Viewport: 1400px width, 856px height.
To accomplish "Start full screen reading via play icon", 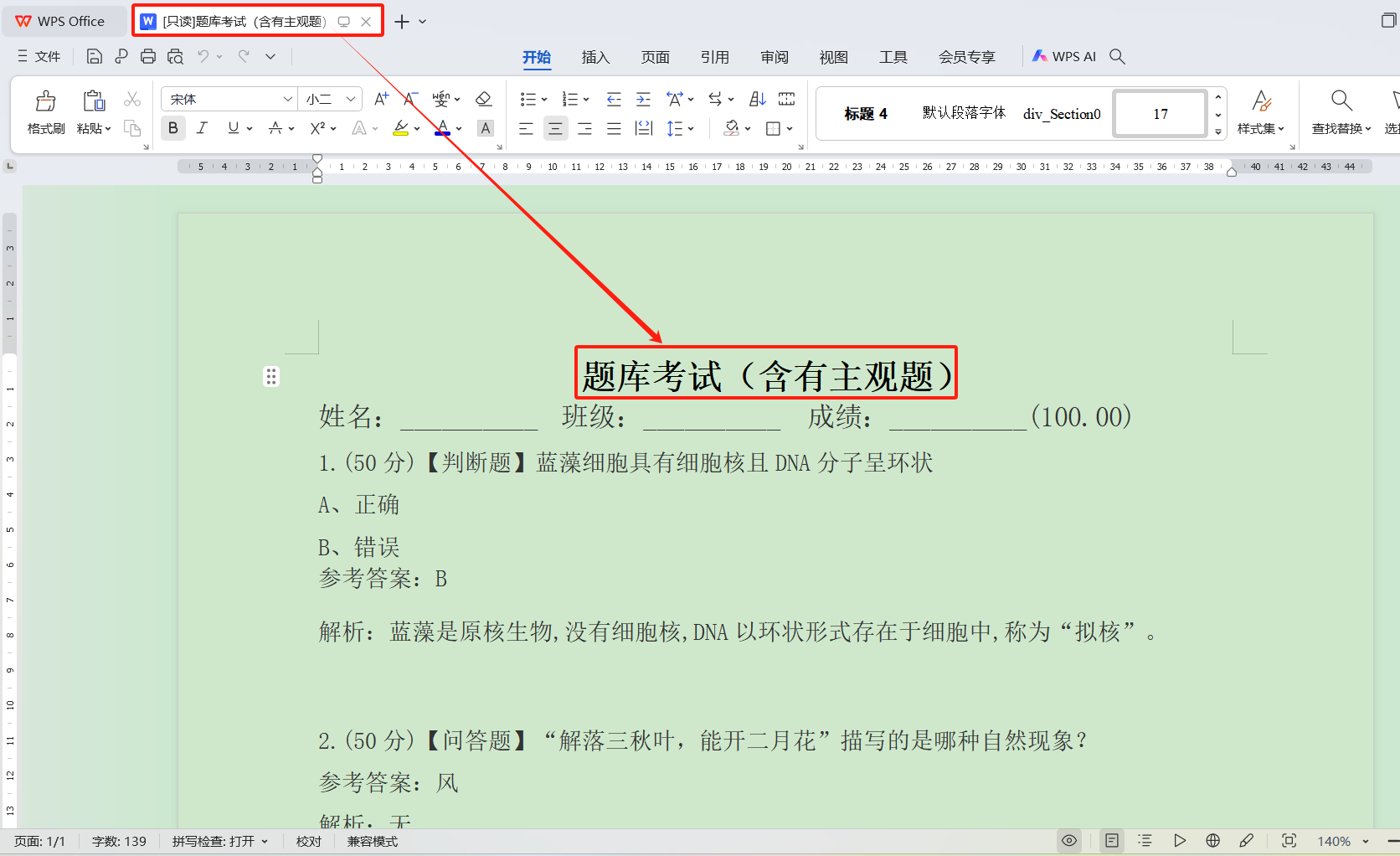I will click(x=1180, y=841).
